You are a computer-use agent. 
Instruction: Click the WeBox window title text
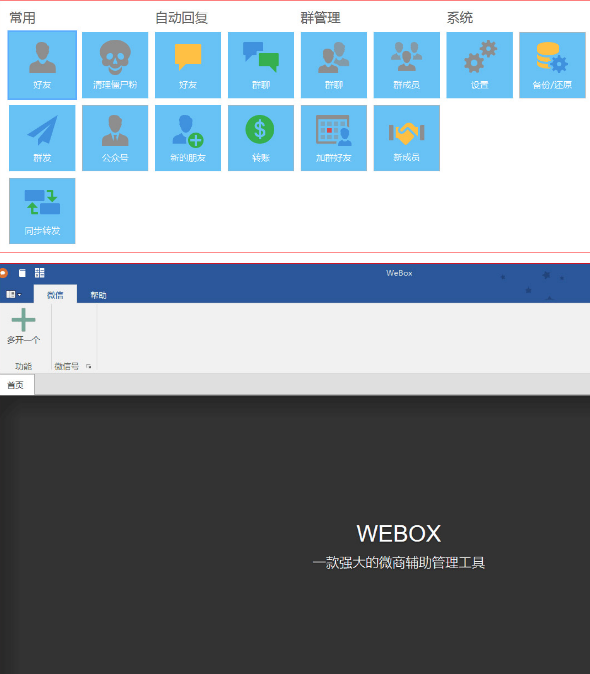click(x=399, y=273)
